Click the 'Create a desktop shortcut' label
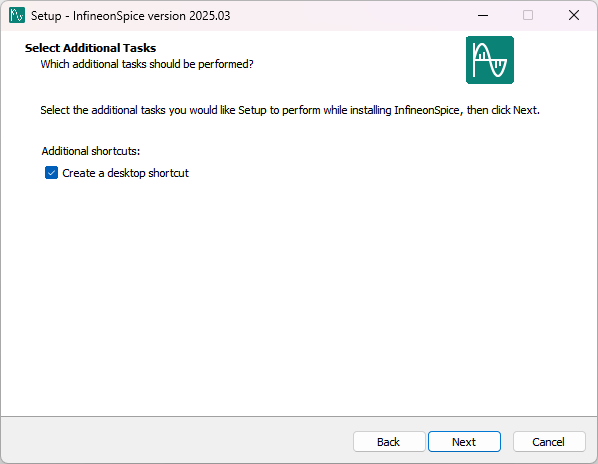Screen dimensions: 598x464 (125, 173)
